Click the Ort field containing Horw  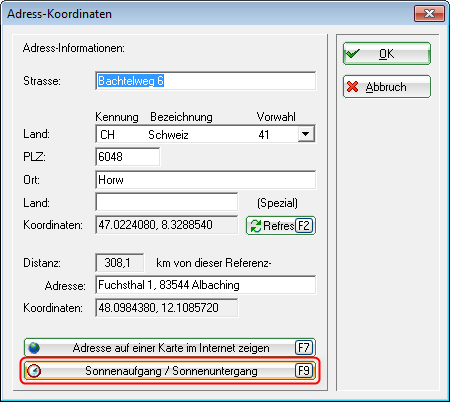pos(205,180)
